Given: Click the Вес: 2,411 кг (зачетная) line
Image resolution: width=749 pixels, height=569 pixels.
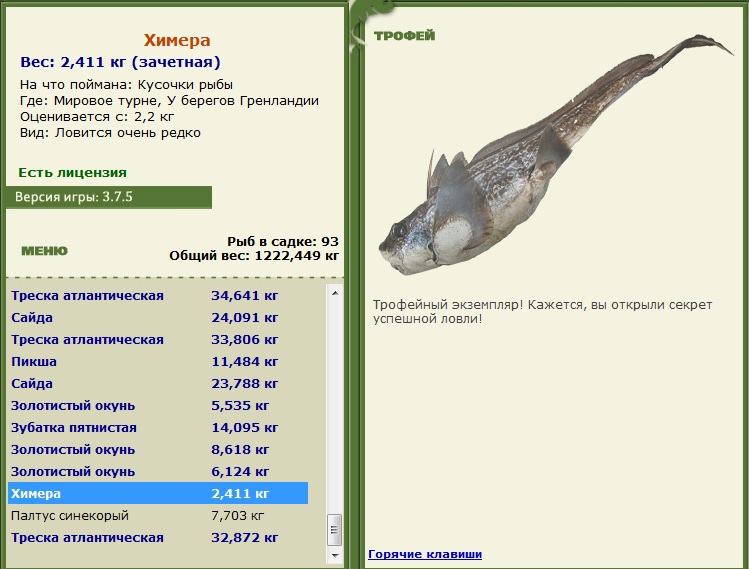Looking at the screenshot, I should (x=120, y=62).
